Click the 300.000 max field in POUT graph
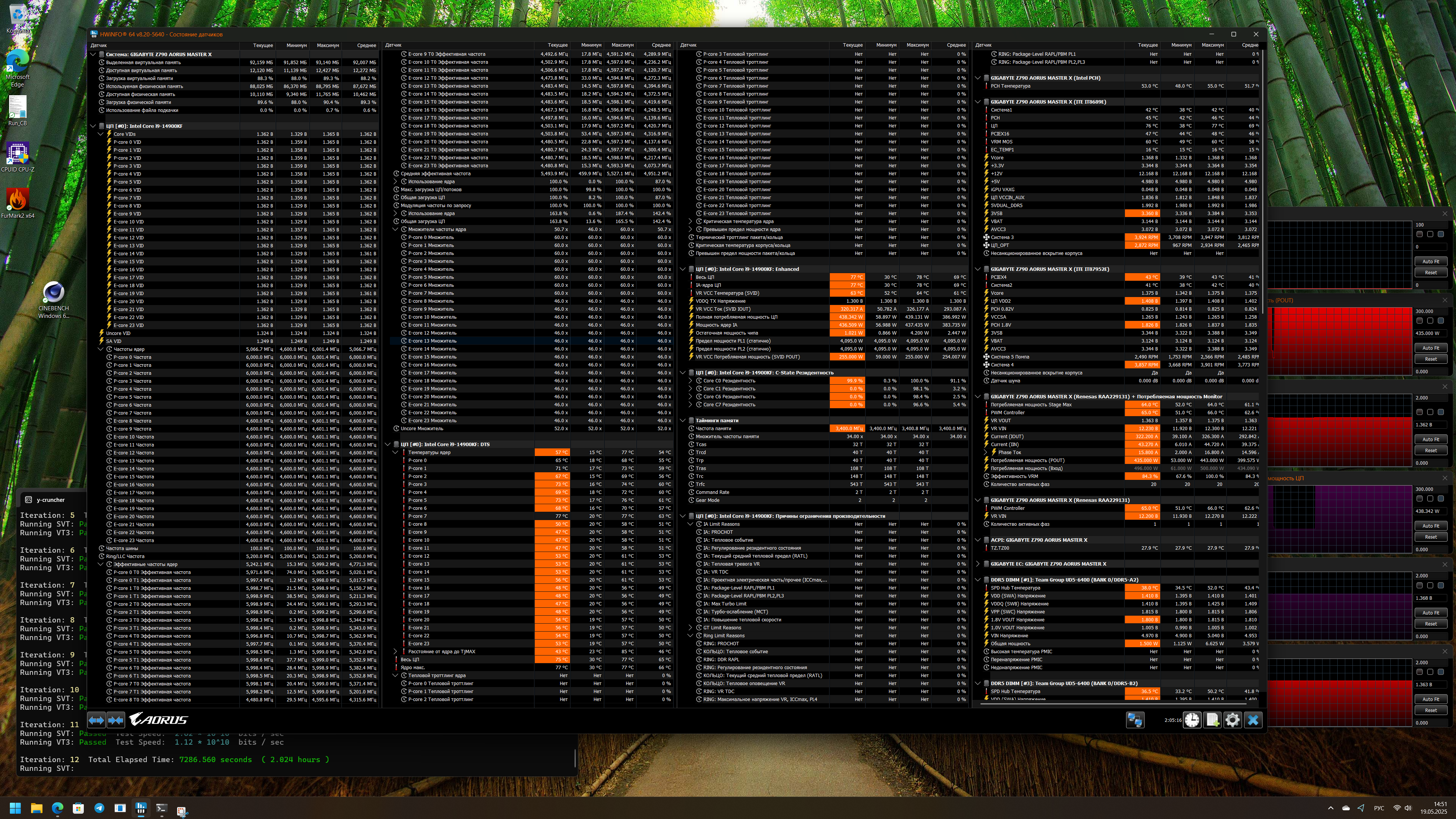The height and width of the screenshot is (819, 1456). click(1431, 311)
